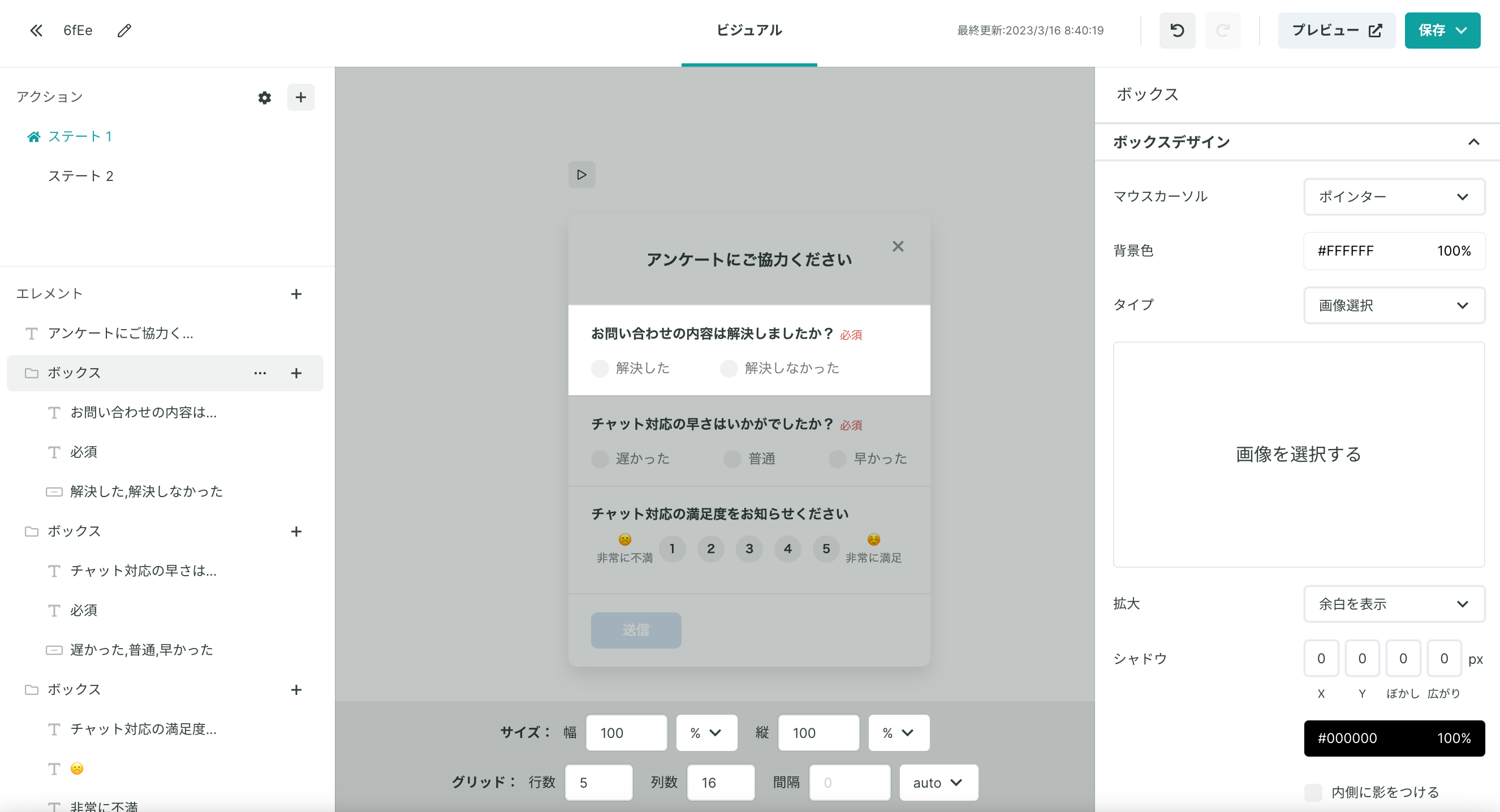This screenshot has height=812, width=1500.
Task: Click the input icon for 遅かった,普通,早かった
Action: [x=54, y=650]
